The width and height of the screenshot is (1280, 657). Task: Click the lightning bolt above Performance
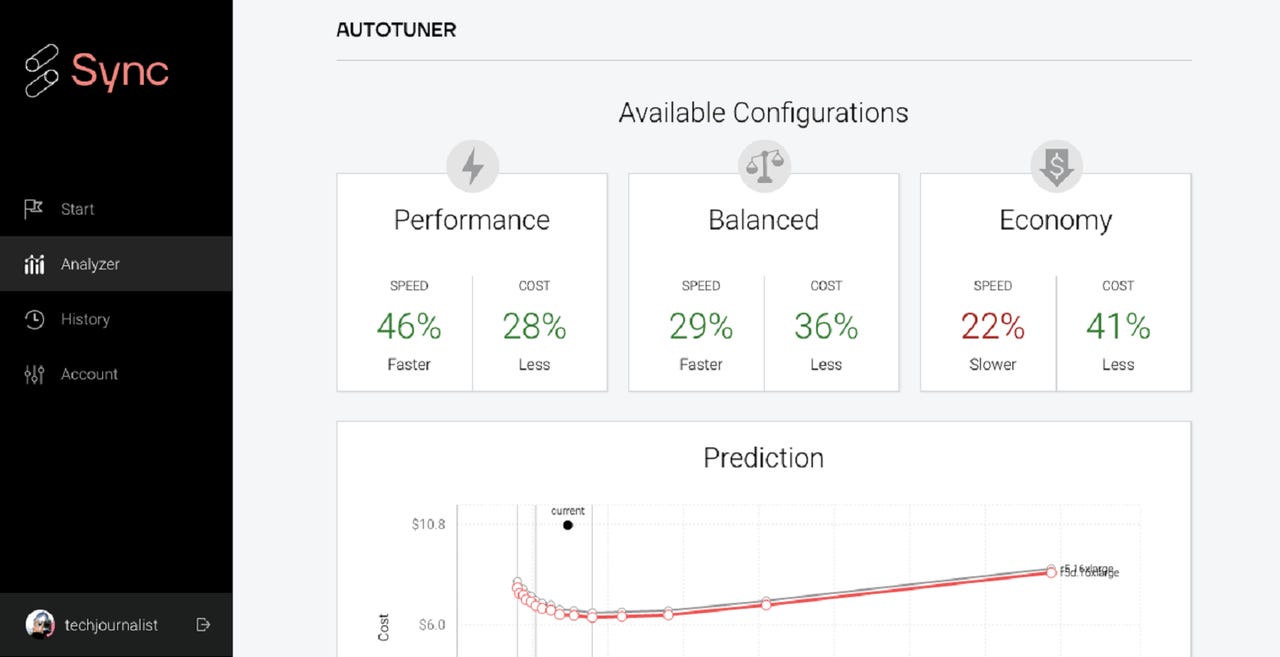point(472,165)
